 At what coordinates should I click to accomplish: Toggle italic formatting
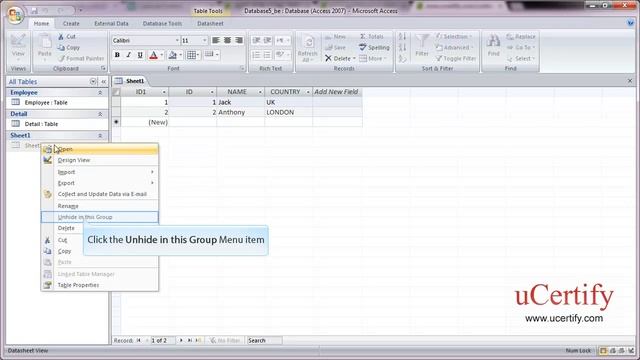click(129, 55)
